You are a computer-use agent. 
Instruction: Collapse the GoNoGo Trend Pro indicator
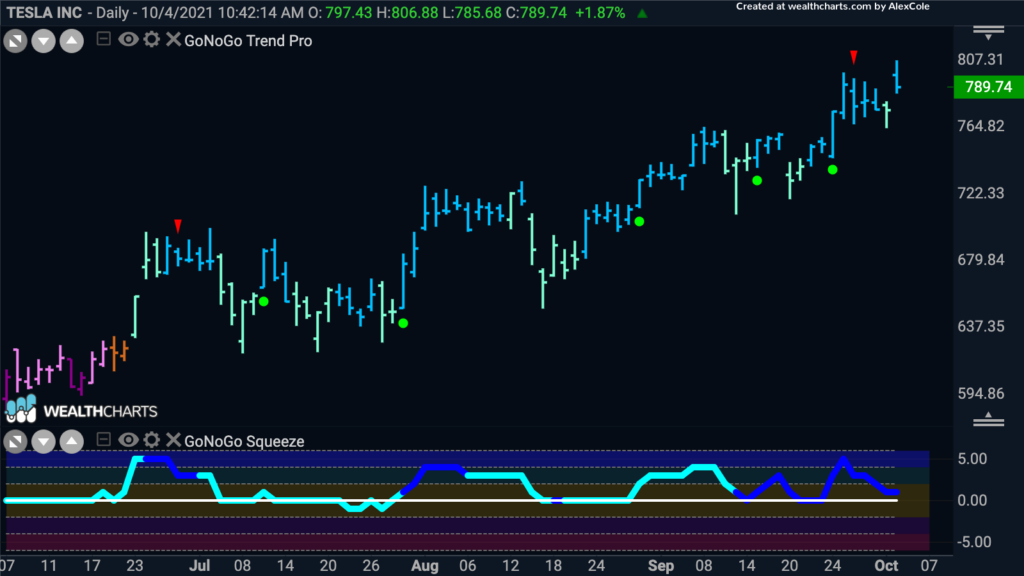(x=103, y=39)
